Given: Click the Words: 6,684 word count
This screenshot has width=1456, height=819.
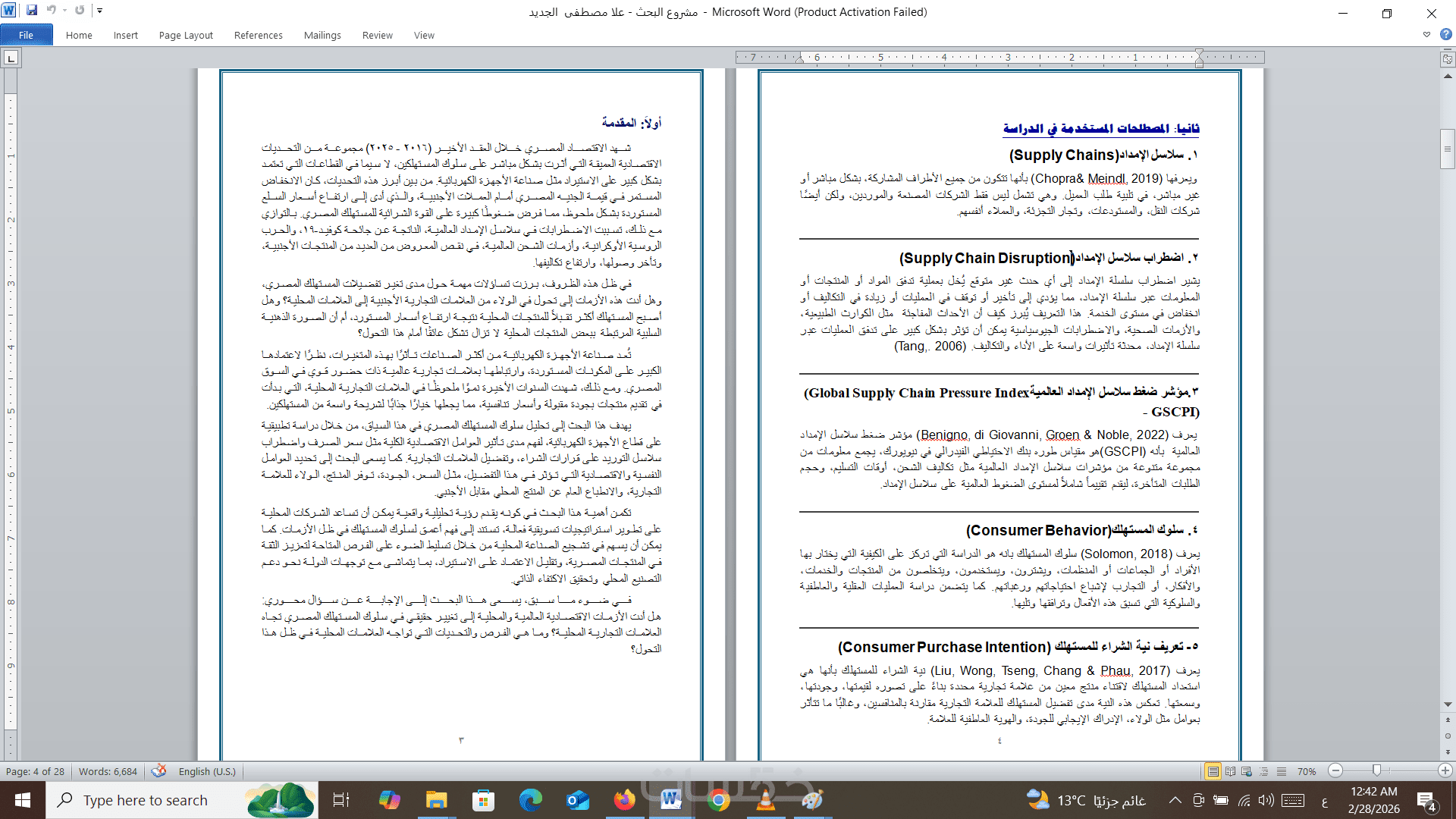Looking at the screenshot, I should [108, 771].
